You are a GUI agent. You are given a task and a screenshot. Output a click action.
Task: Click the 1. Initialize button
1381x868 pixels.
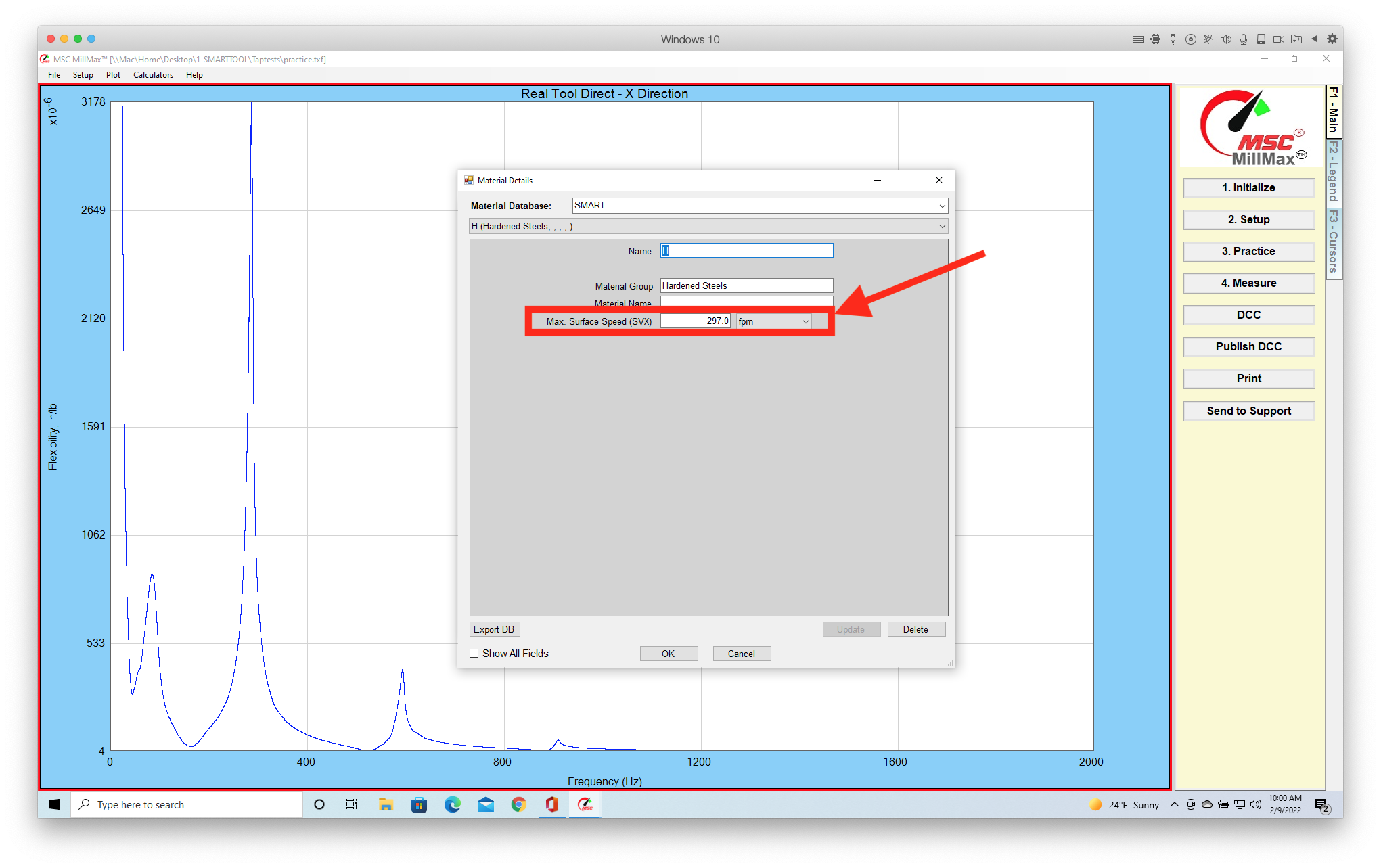tap(1248, 188)
